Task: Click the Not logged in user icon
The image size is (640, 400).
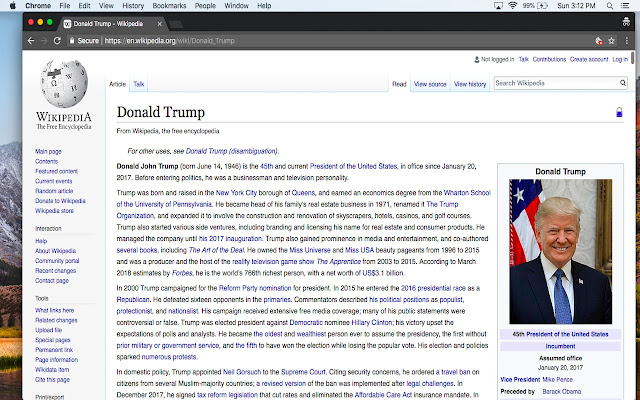Action: (476, 59)
